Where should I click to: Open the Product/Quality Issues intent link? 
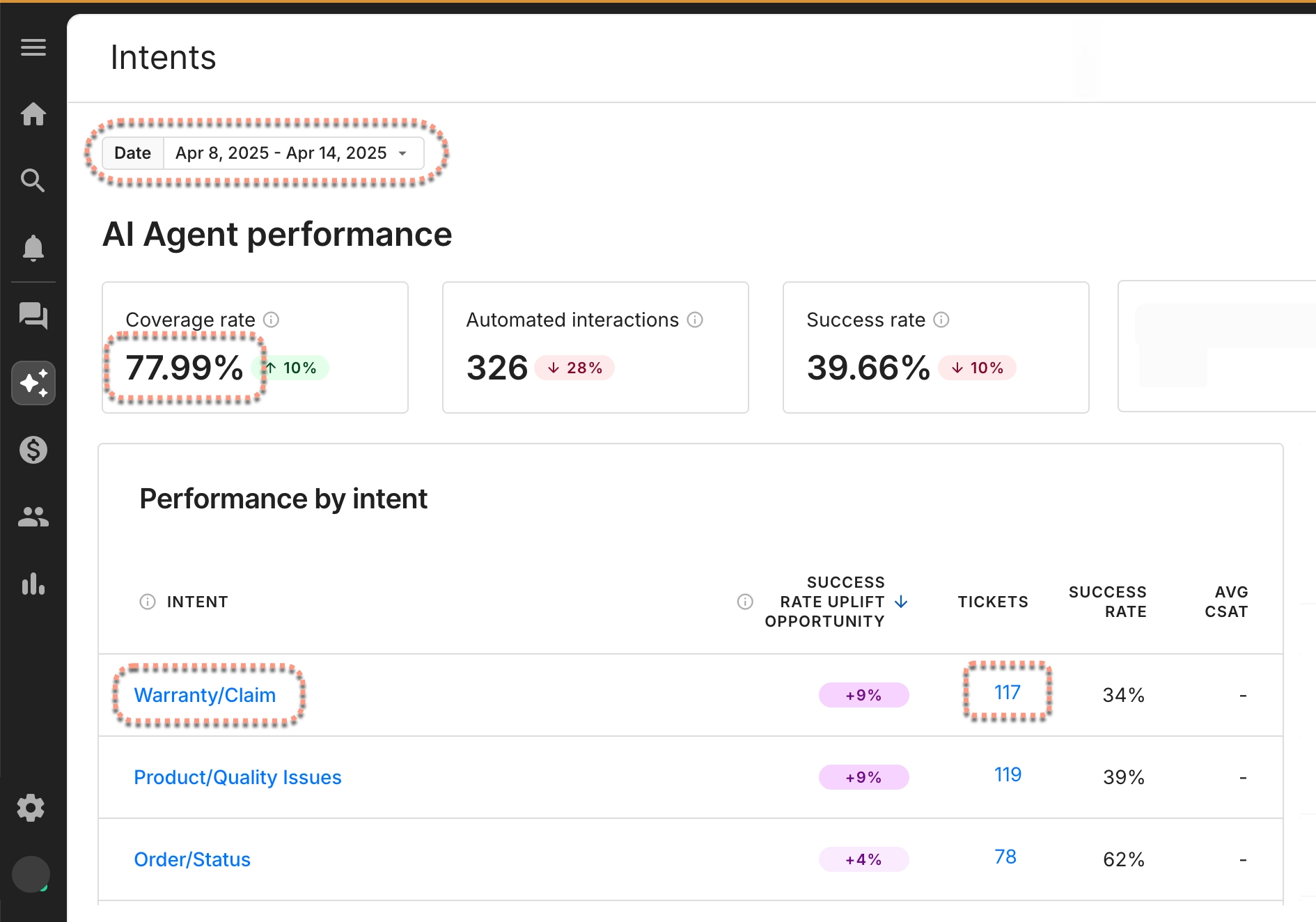click(x=237, y=777)
